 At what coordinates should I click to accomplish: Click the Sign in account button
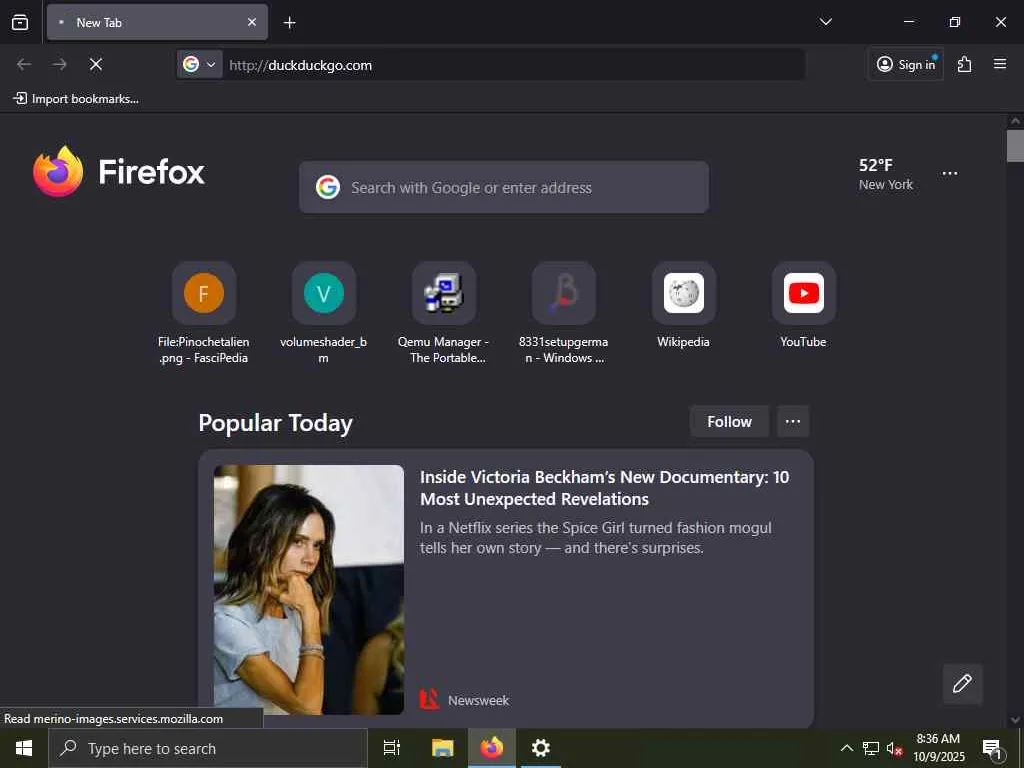coord(906,64)
